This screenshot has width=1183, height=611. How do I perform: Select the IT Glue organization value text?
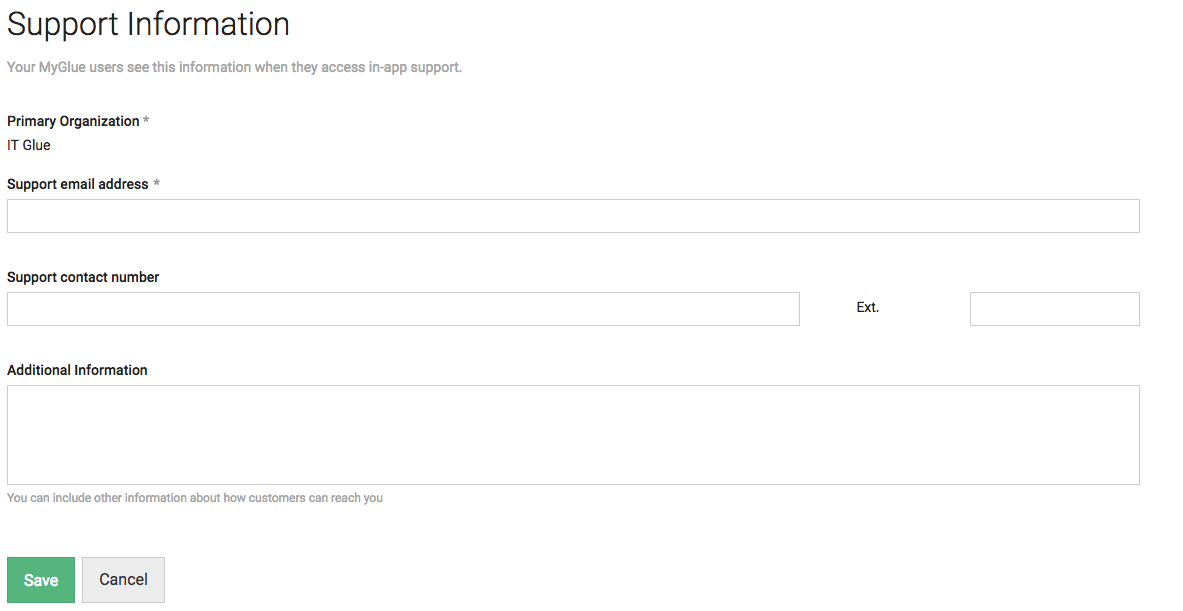(x=29, y=145)
